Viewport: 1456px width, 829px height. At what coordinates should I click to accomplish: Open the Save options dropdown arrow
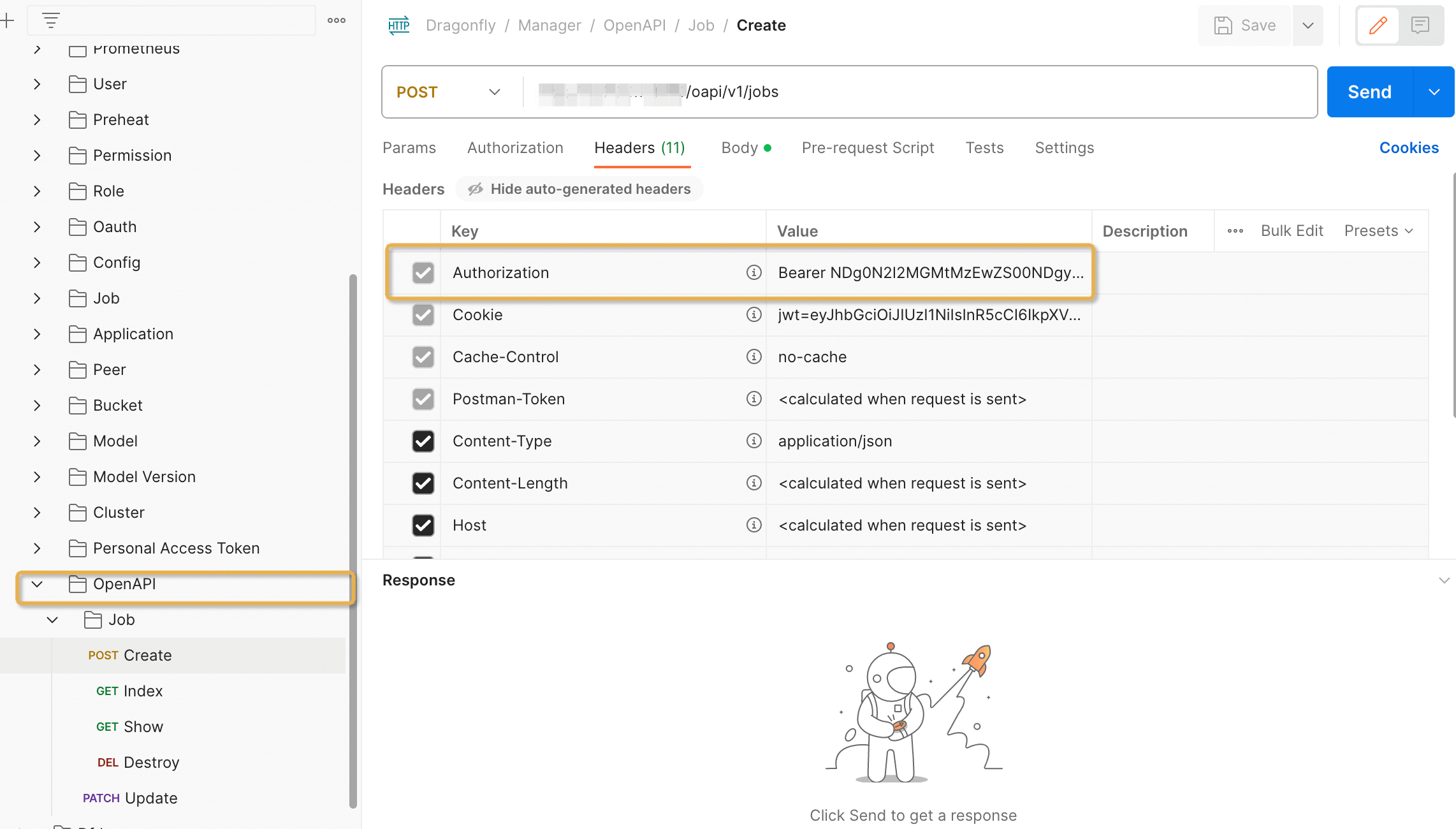click(1308, 26)
